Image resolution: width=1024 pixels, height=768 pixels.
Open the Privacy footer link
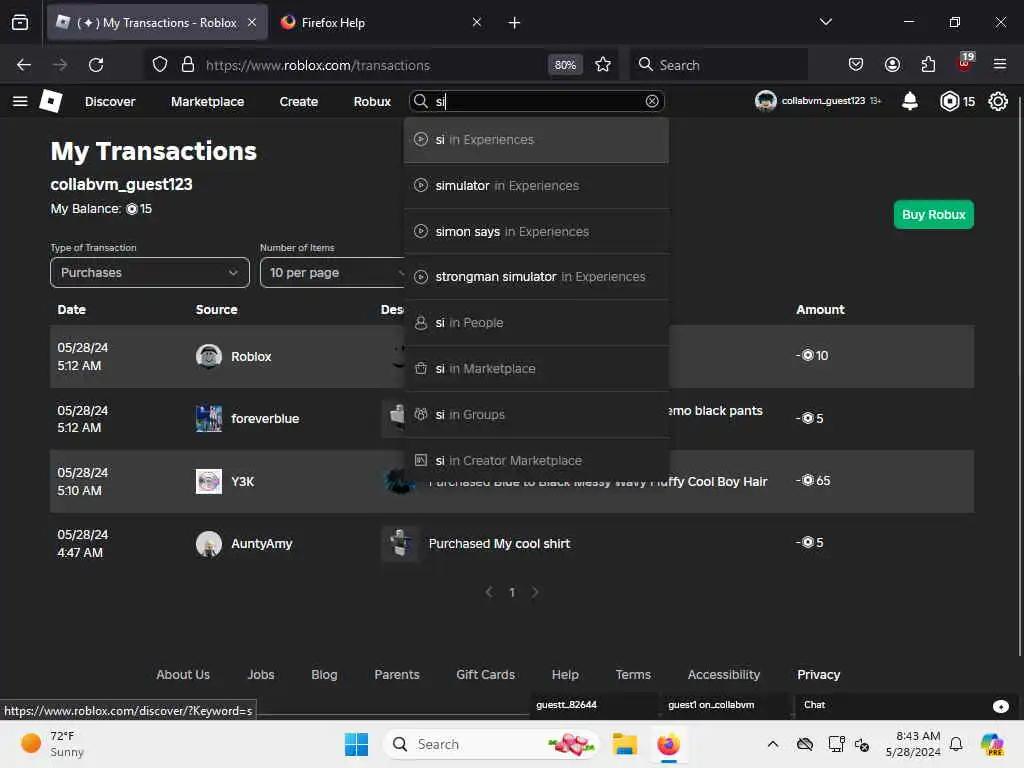coord(818,675)
